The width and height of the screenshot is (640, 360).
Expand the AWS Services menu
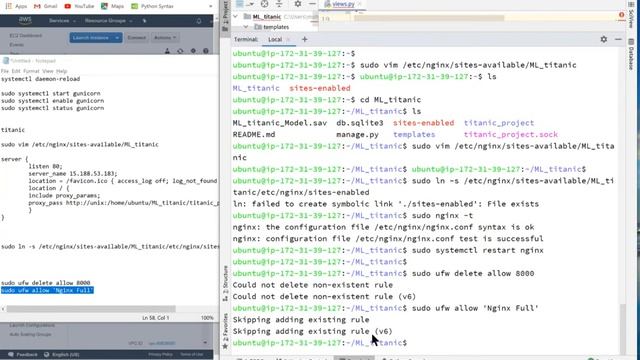click(62, 20)
